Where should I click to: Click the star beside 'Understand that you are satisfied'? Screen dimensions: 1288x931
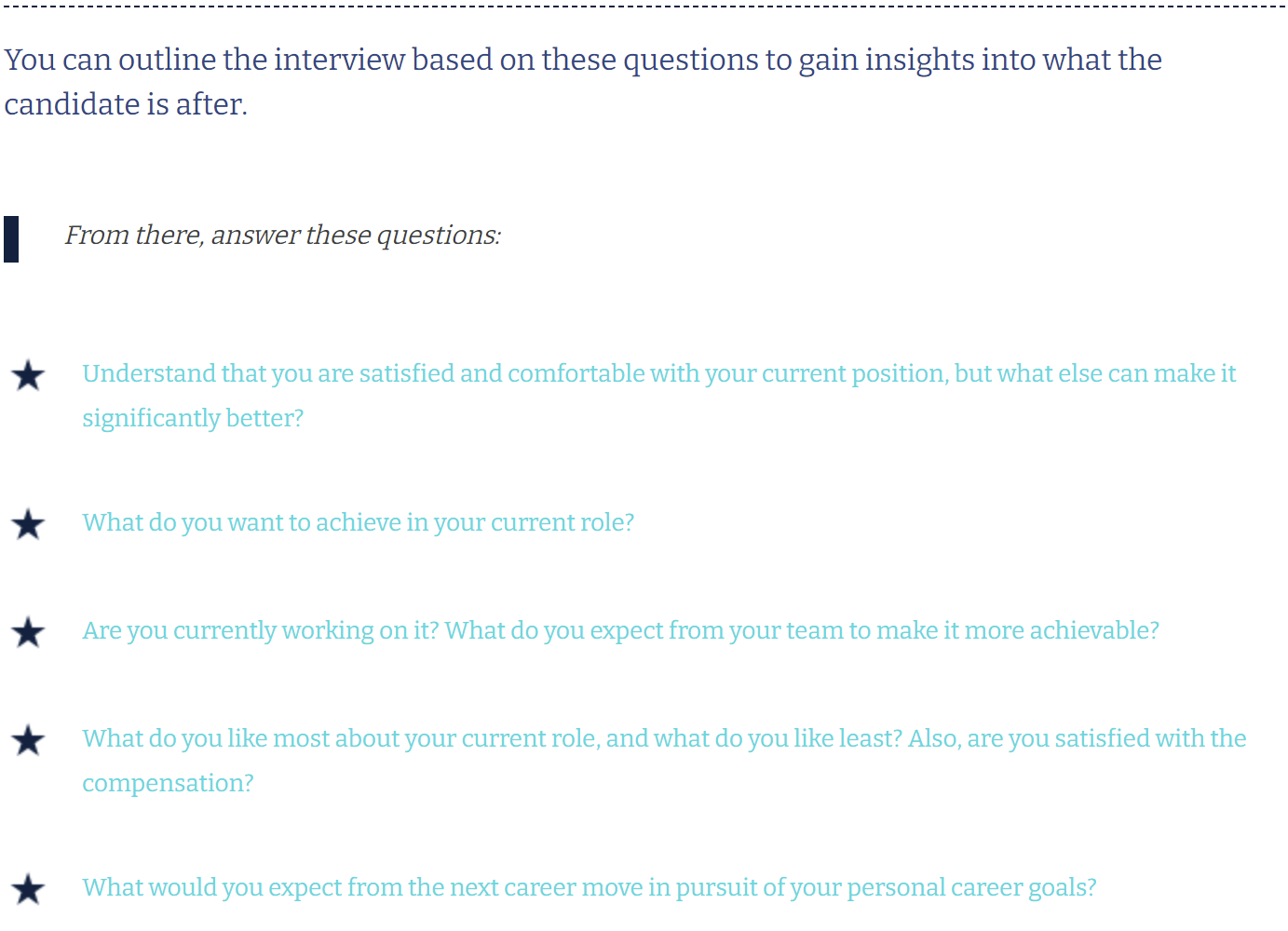(x=28, y=375)
